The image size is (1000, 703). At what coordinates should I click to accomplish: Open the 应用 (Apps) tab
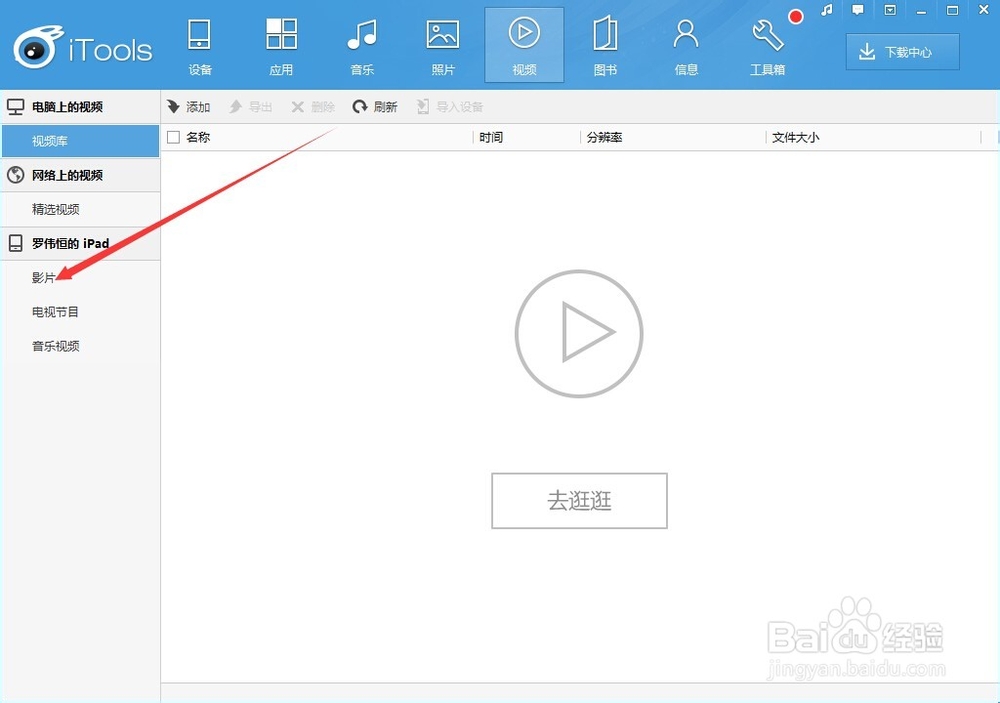(x=281, y=46)
